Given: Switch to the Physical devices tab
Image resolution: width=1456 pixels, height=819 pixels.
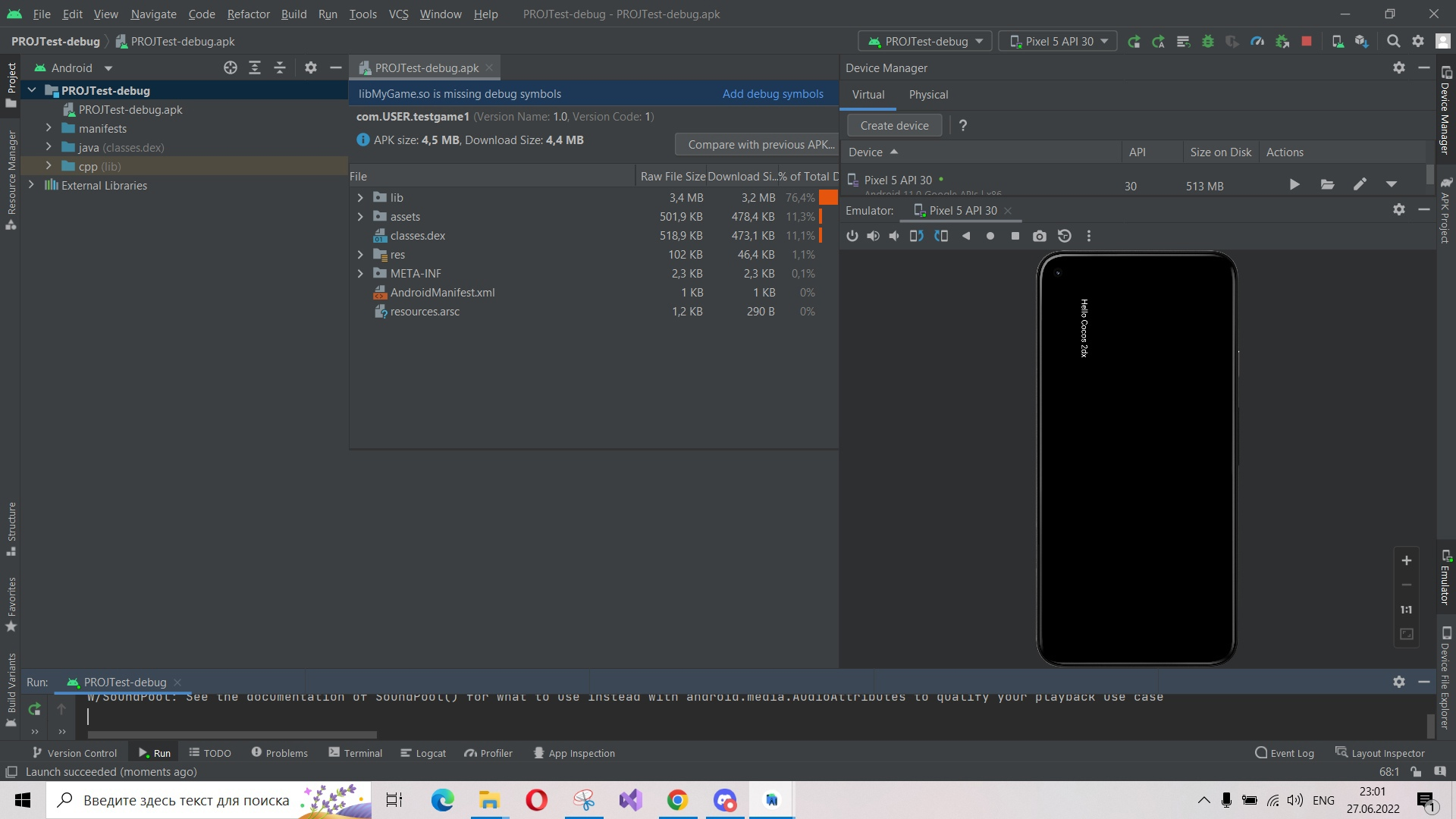Looking at the screenshot, I should [x=928, y=95].
